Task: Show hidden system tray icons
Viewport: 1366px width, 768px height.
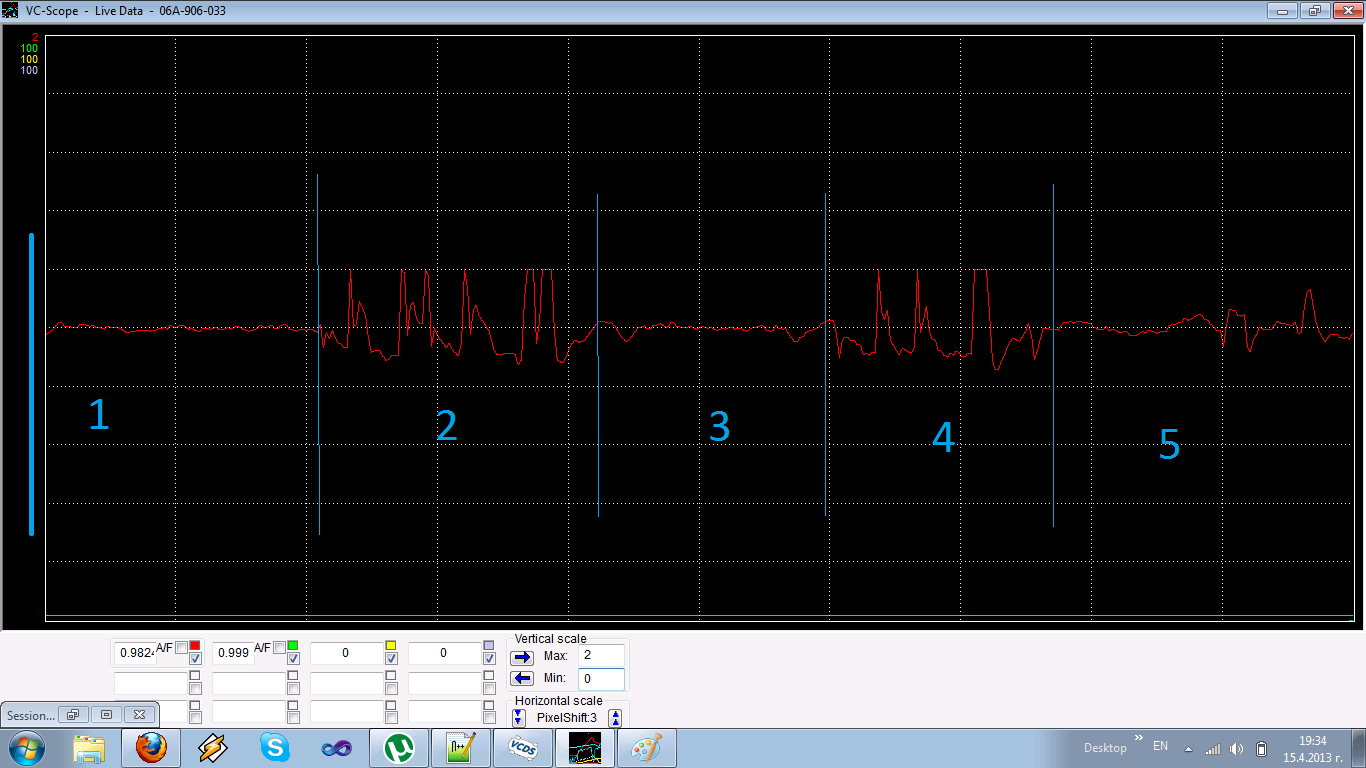Action: click(1188, 749)
